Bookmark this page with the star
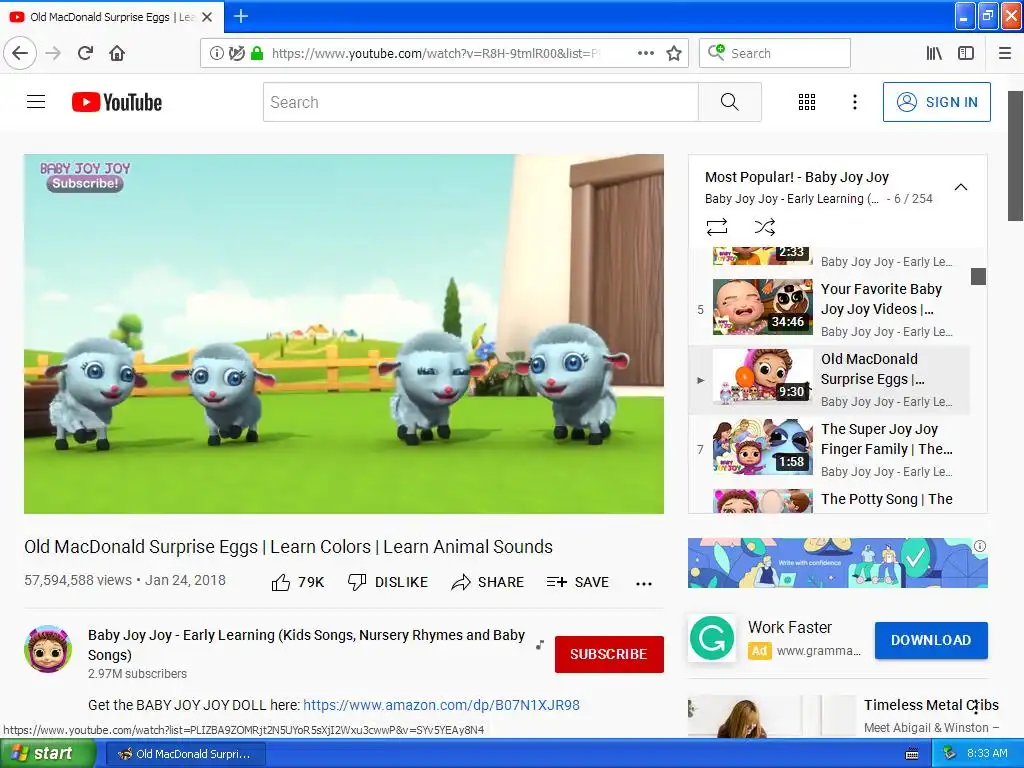This screenshot has width=1024, height=768. tap(674, 54)
